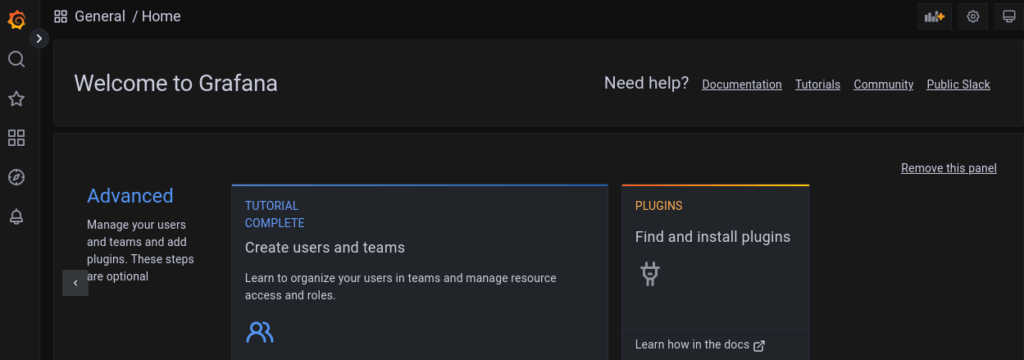This screenshot has width=1024, height=360.
Task: Open Starred dashboards from sidebar
Action: coord(16,99)
